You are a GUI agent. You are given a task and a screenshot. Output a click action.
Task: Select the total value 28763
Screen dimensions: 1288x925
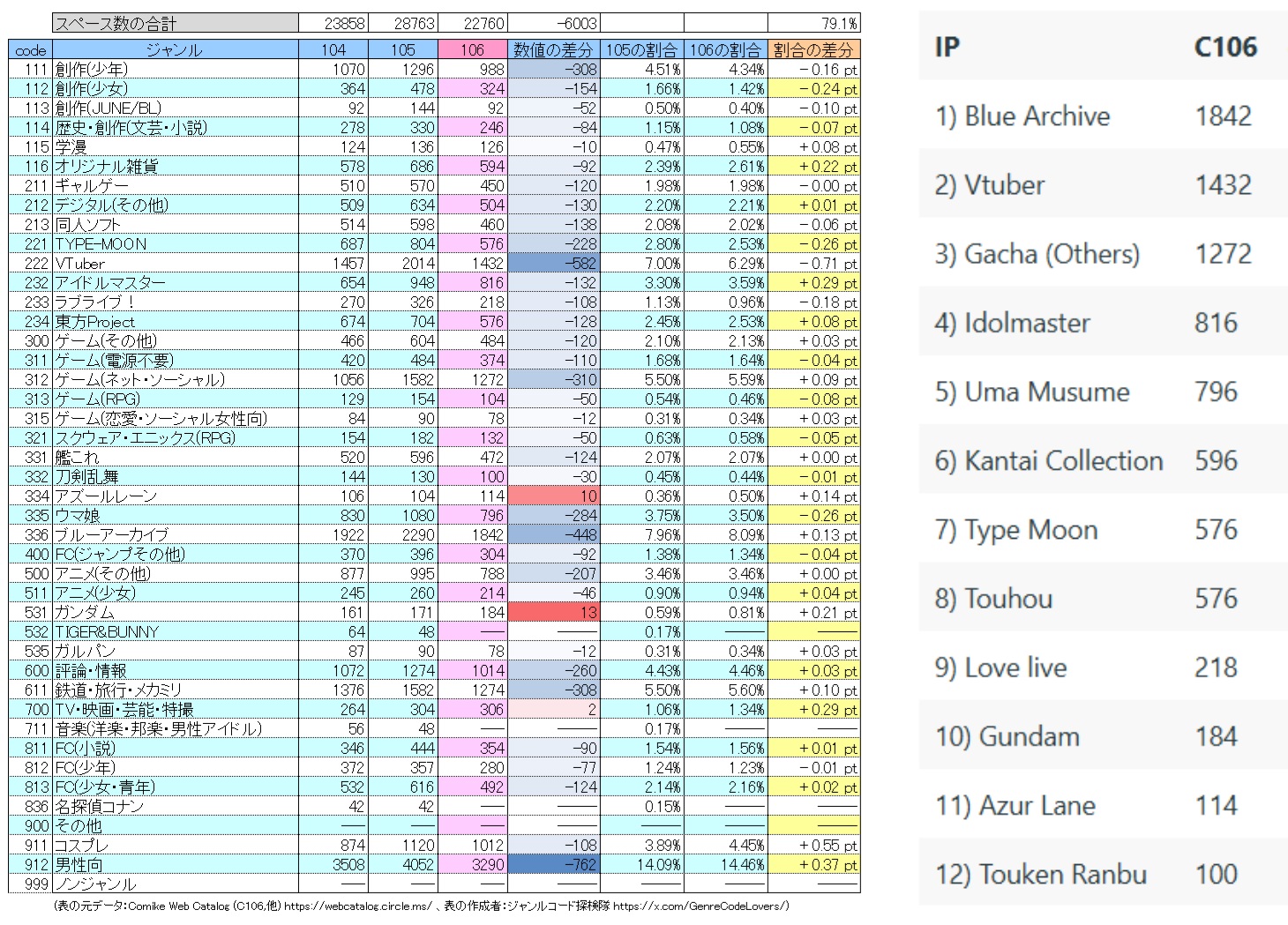click(x=402, y=24)
